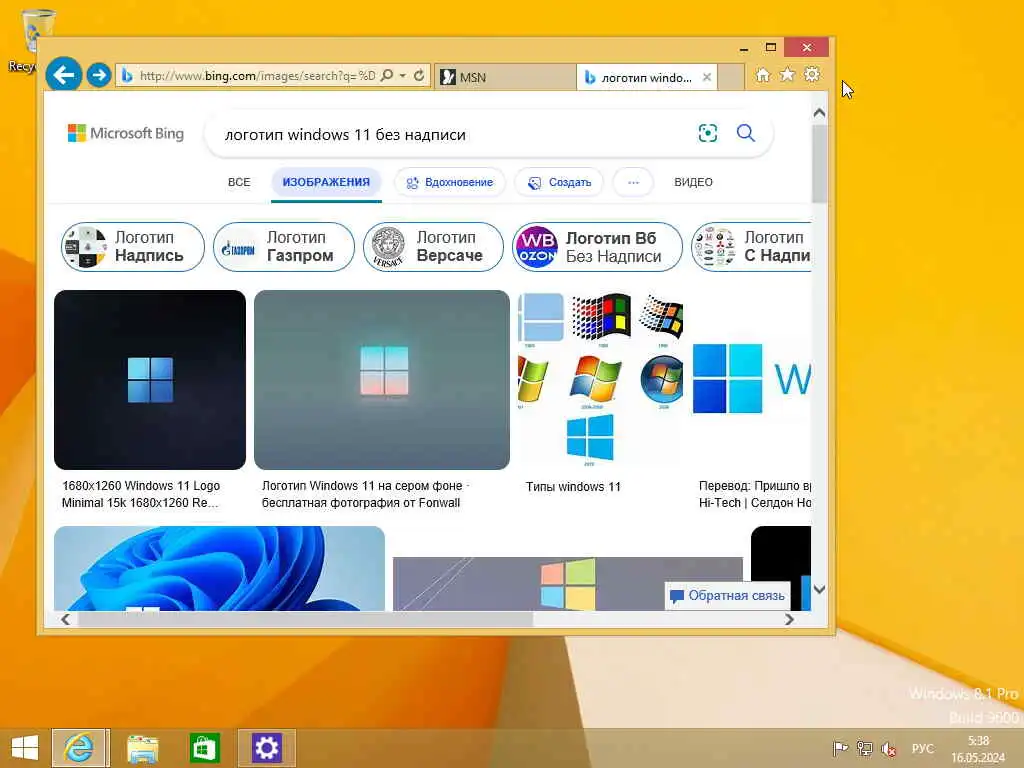Choose the 'Логотип Газпром' suggestion chip
This screenshot has width=1024, height=768.
coord(283,247)
